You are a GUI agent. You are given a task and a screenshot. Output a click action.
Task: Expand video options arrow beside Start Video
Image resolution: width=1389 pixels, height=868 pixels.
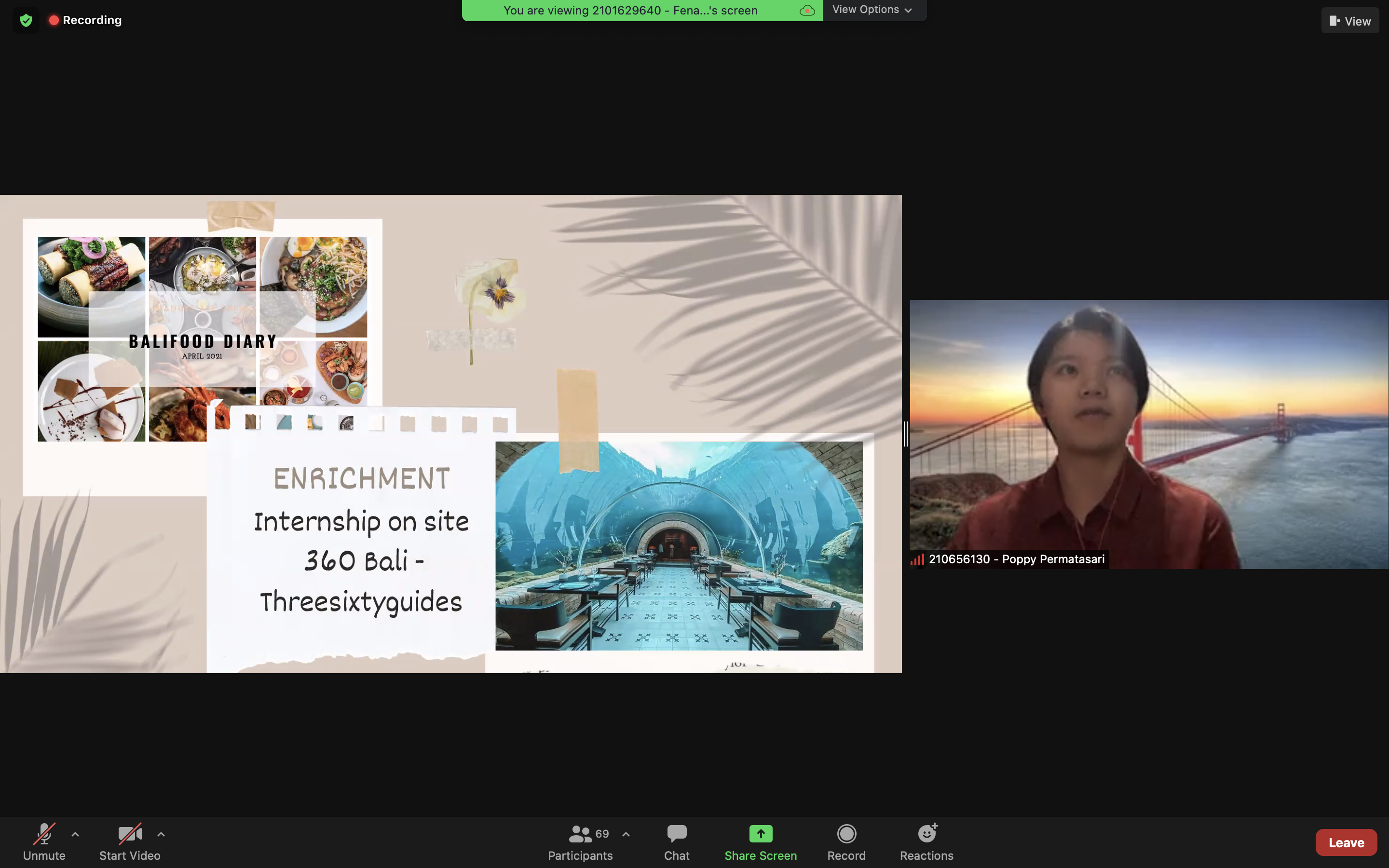coord(161,834)
